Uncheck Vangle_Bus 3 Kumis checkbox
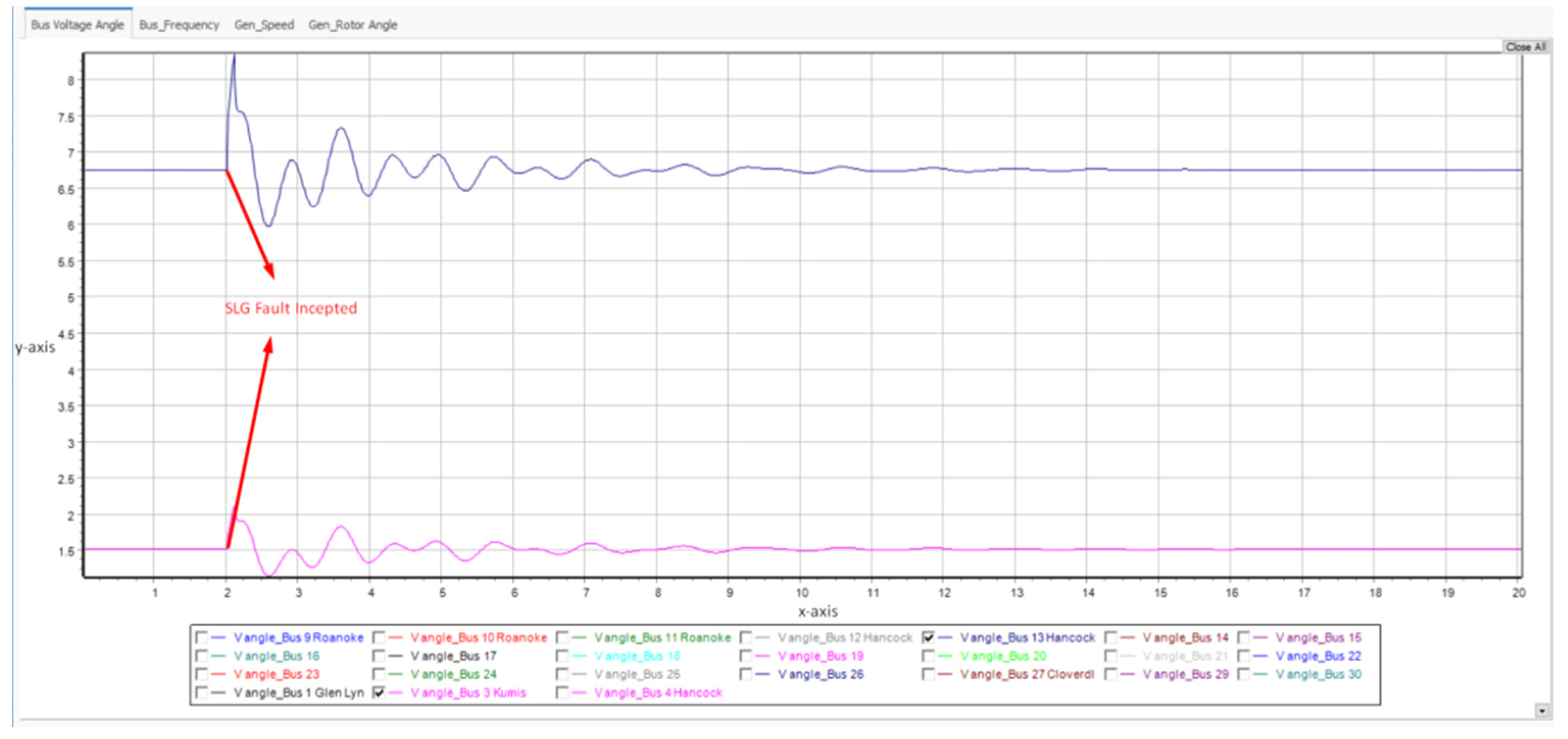This screenshot has height=739, width=1568. [x=379, y=692]
